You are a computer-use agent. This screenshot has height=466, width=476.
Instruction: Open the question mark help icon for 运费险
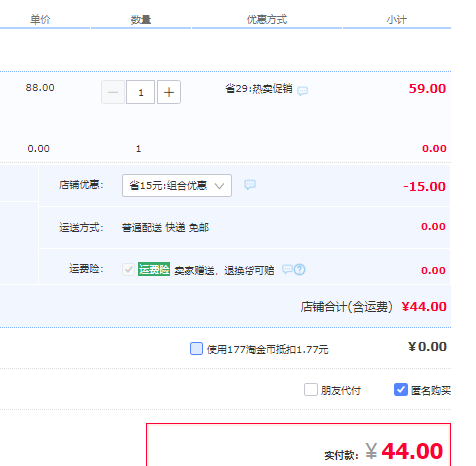click(300, 269)
